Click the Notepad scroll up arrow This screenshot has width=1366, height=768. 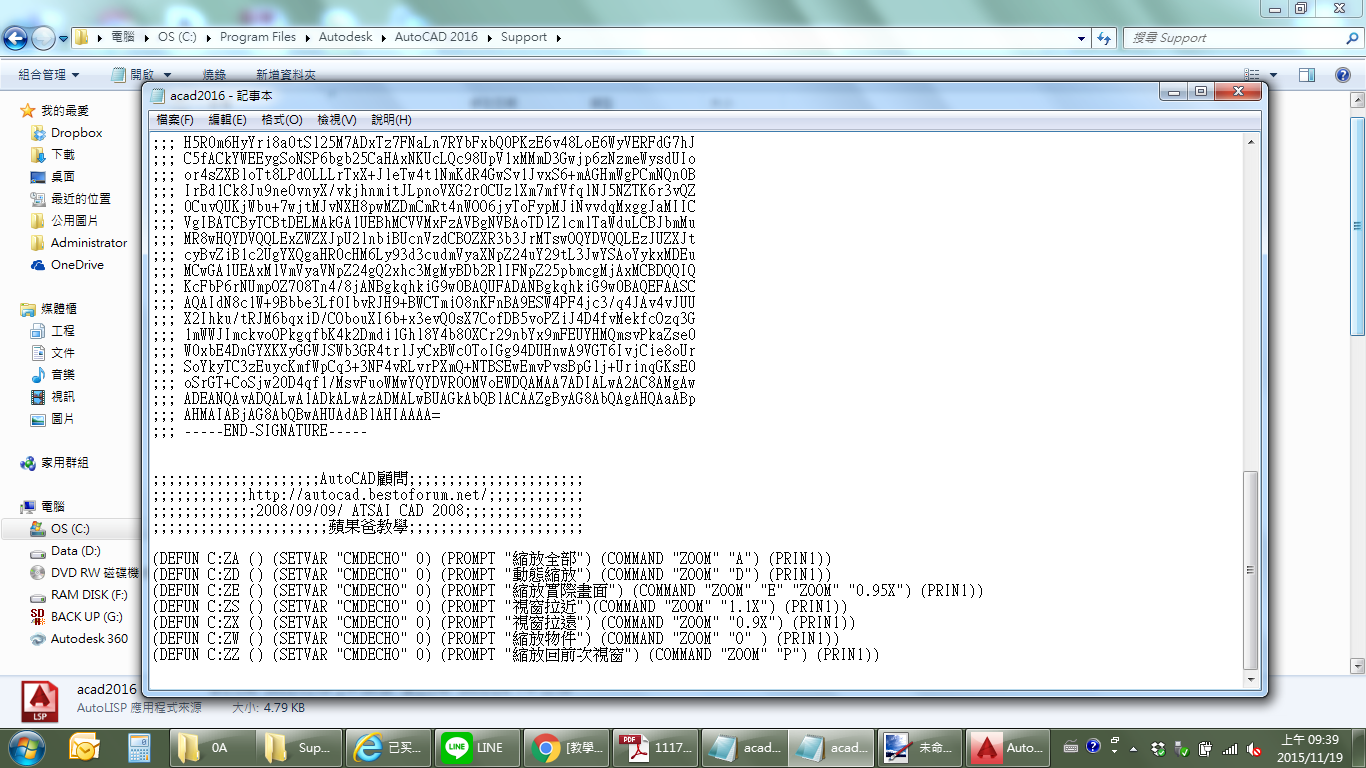pyautogui.click(x=1250, y=142)
